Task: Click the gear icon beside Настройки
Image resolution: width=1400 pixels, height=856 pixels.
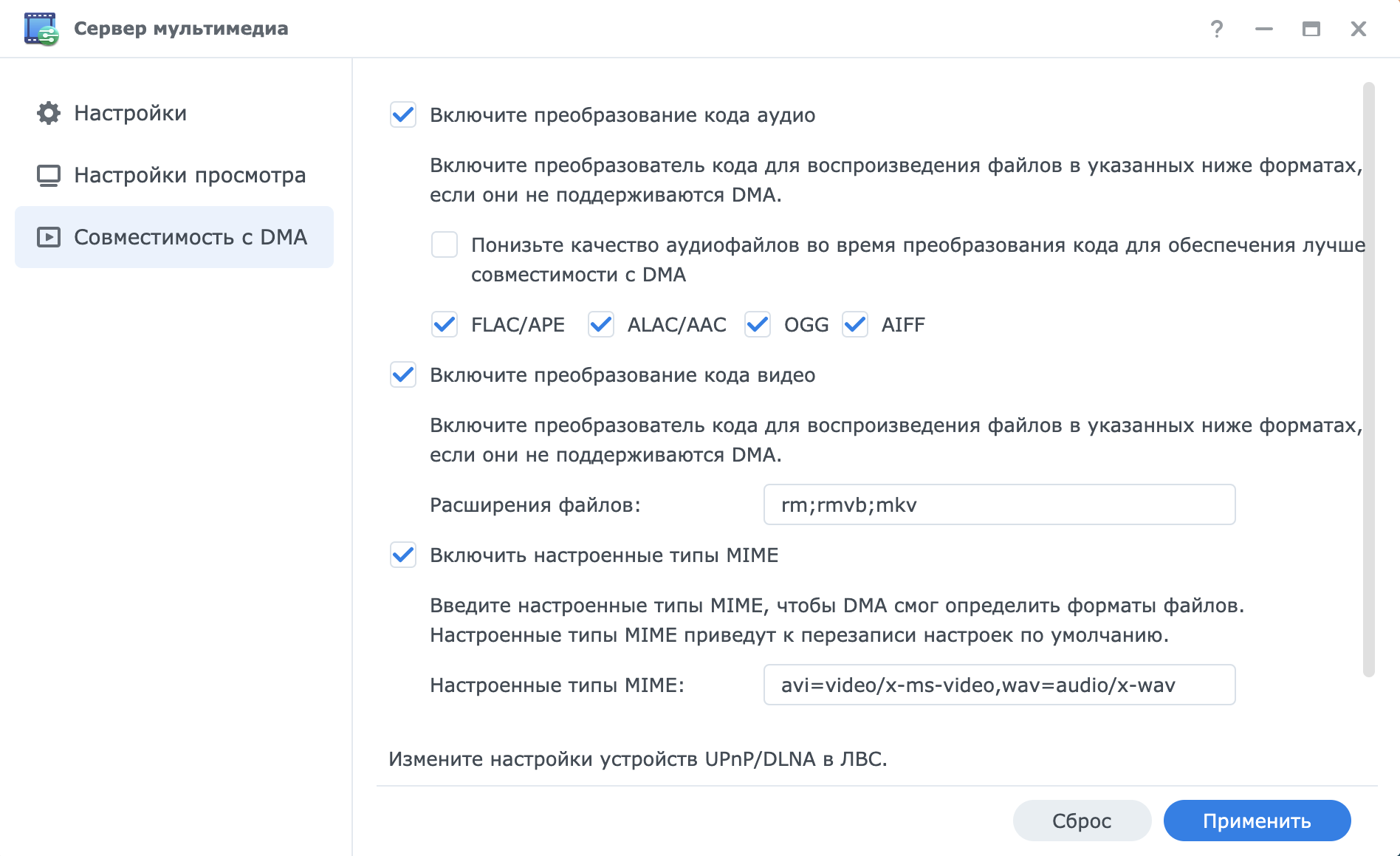Action: click(x=49, y=113)
